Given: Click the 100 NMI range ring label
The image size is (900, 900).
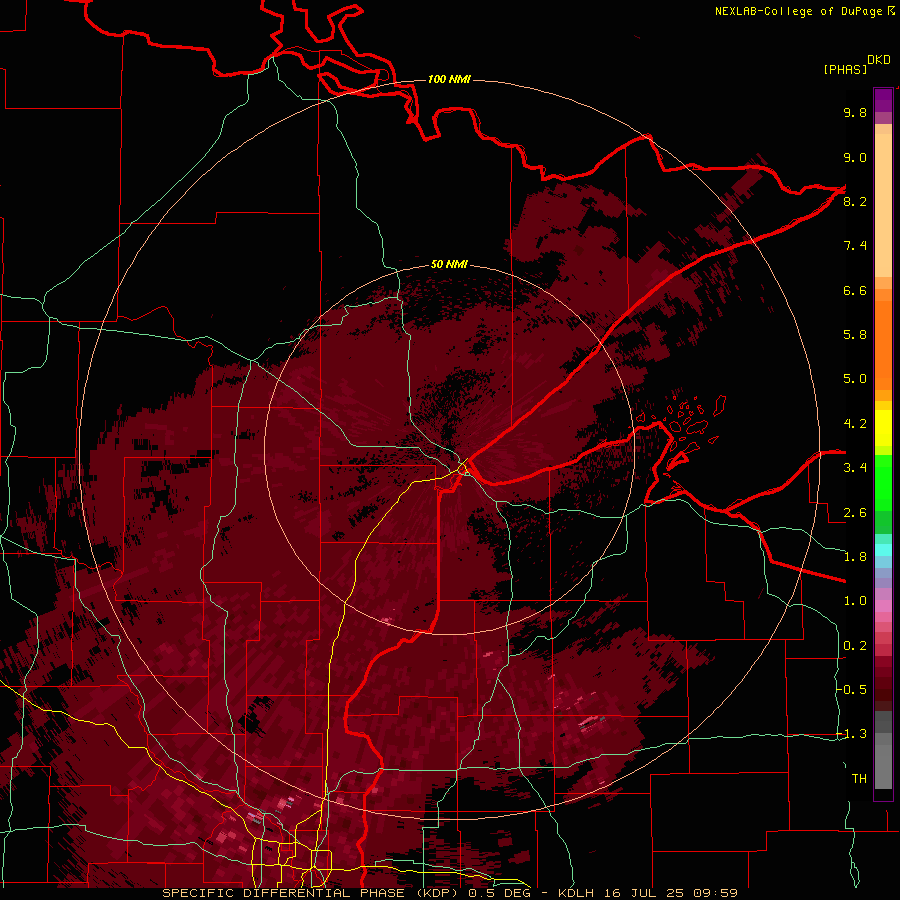Looking at the screenshot, I should click(449, 79).
